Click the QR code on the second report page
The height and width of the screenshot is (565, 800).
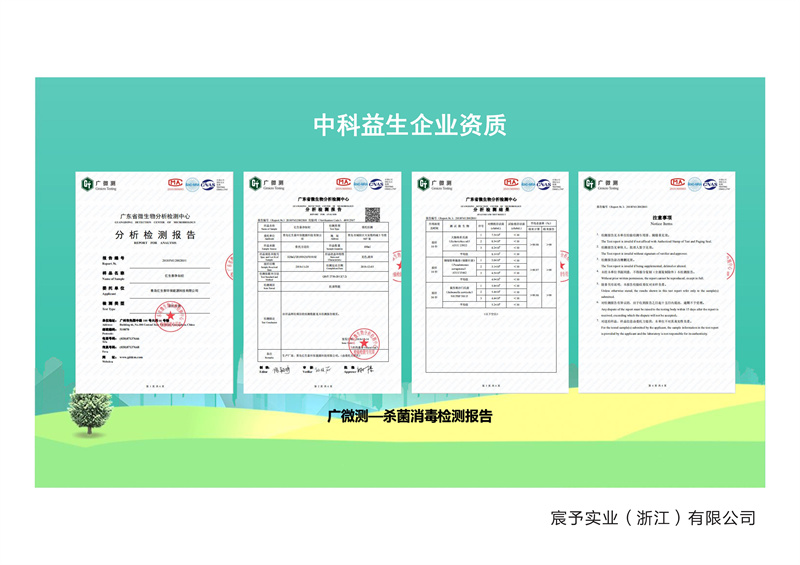tap(373, 213)
